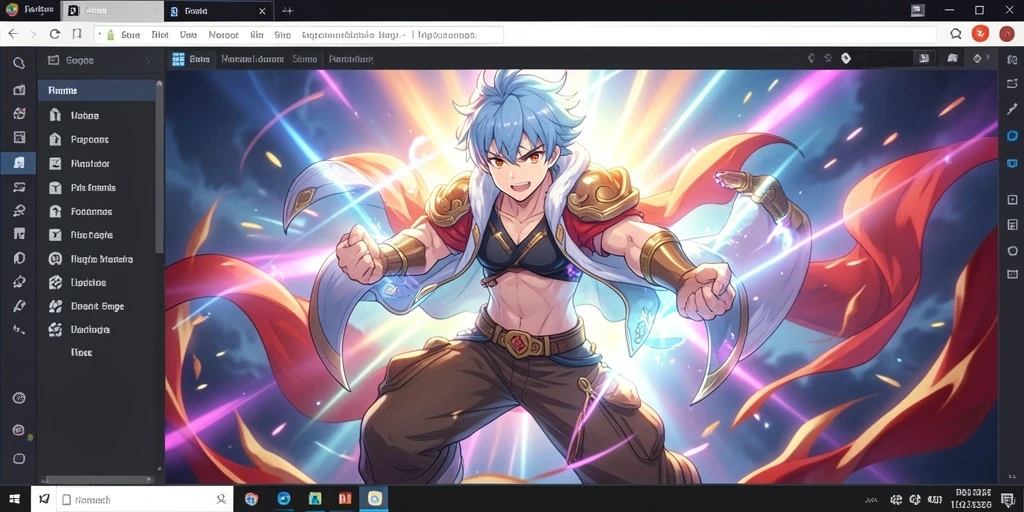Screen dimensions: 1024x512
Task: Open the magnifier search icon in the left strip
Action: tap(19, 63)
